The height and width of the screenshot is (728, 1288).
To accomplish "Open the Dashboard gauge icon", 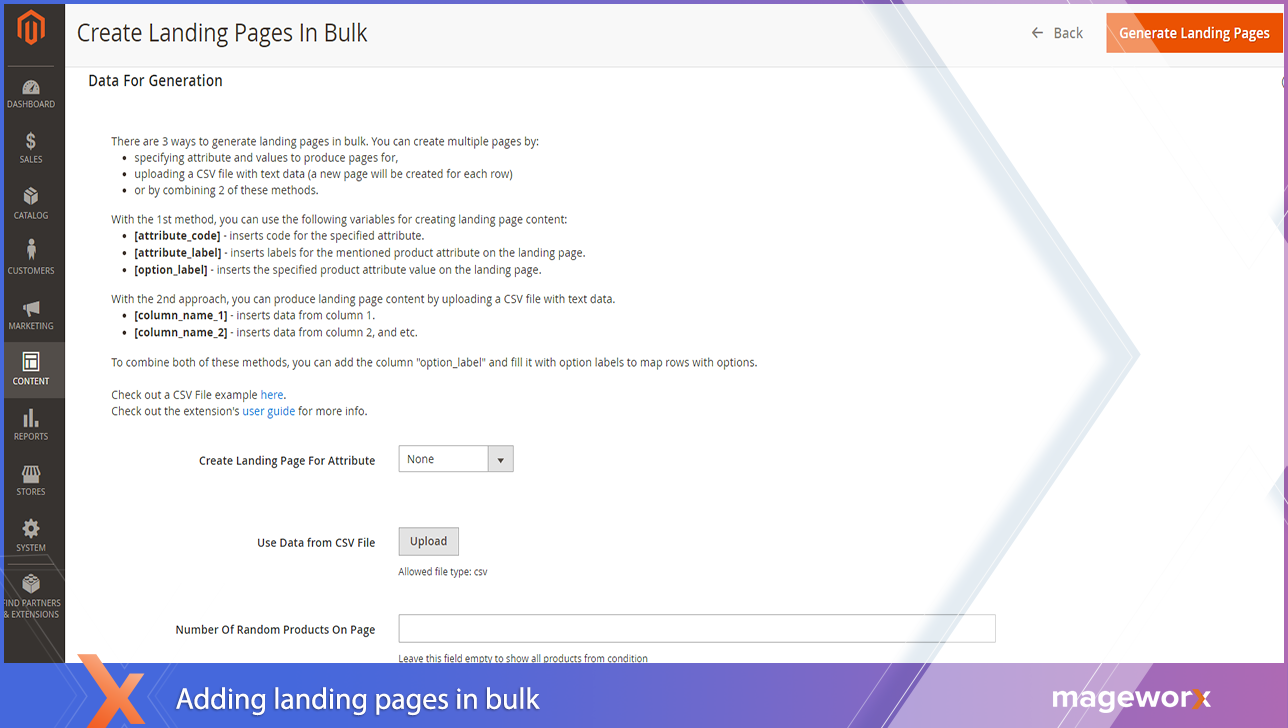I will pyautogui.click(x=31, y=88).
